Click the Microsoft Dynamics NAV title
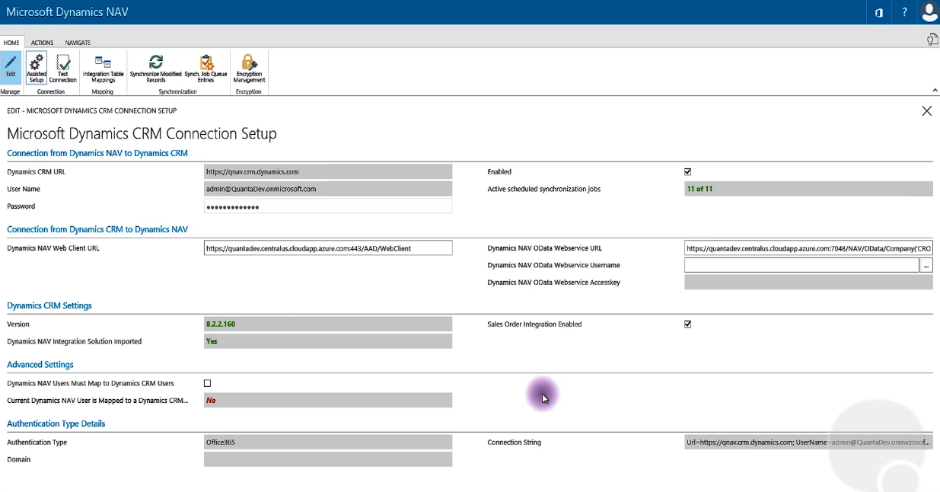940x492 pixels. click(67, 12)
